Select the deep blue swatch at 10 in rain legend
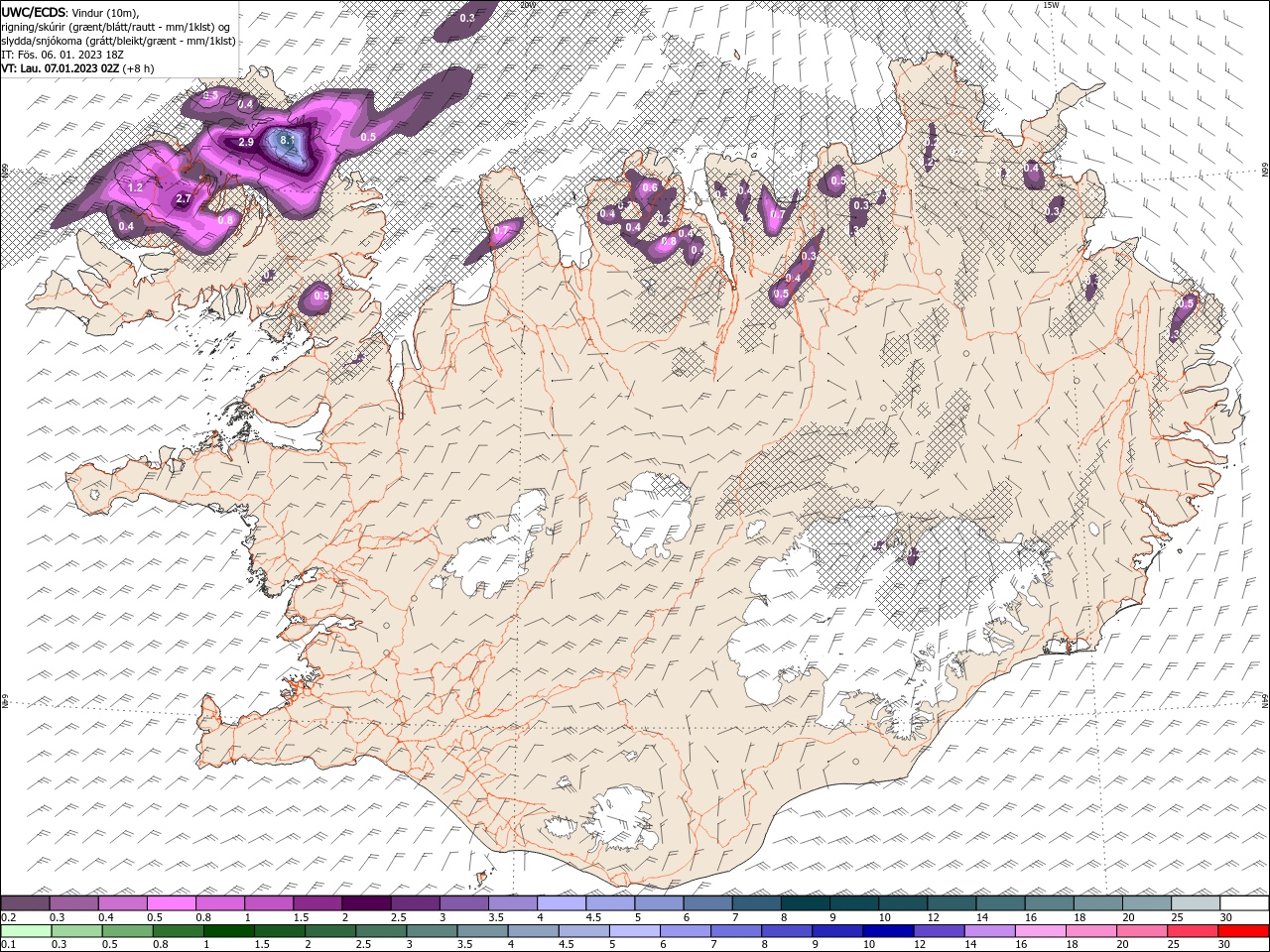This screenshot has height=952, width=1270. tap(888, 931)
